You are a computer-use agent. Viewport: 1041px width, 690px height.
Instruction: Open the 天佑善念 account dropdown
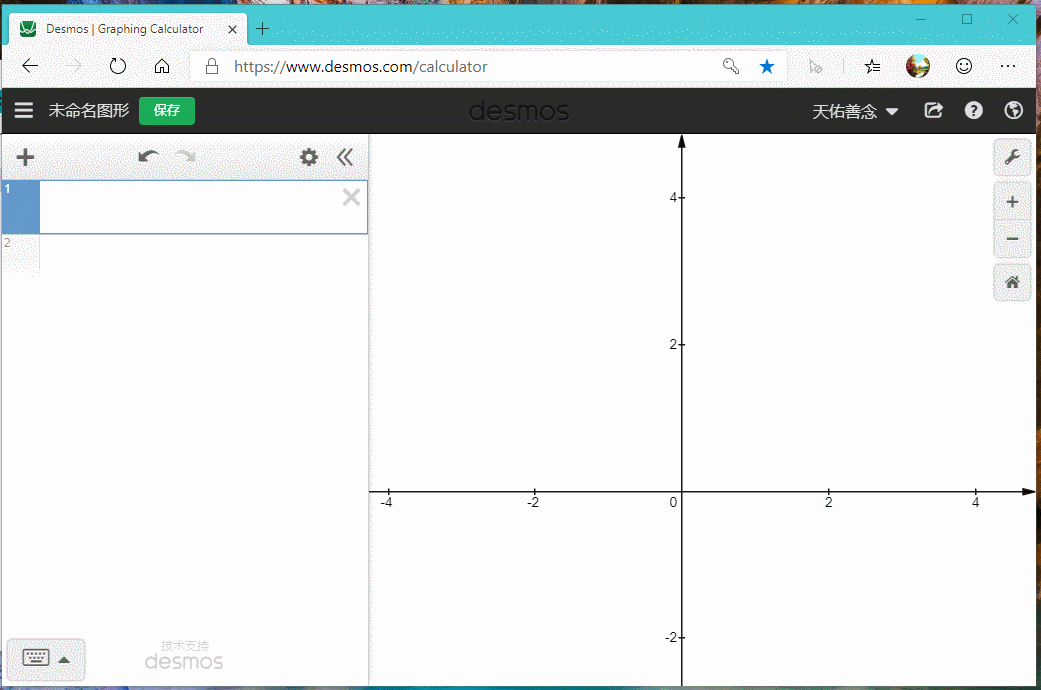[855, 111]
